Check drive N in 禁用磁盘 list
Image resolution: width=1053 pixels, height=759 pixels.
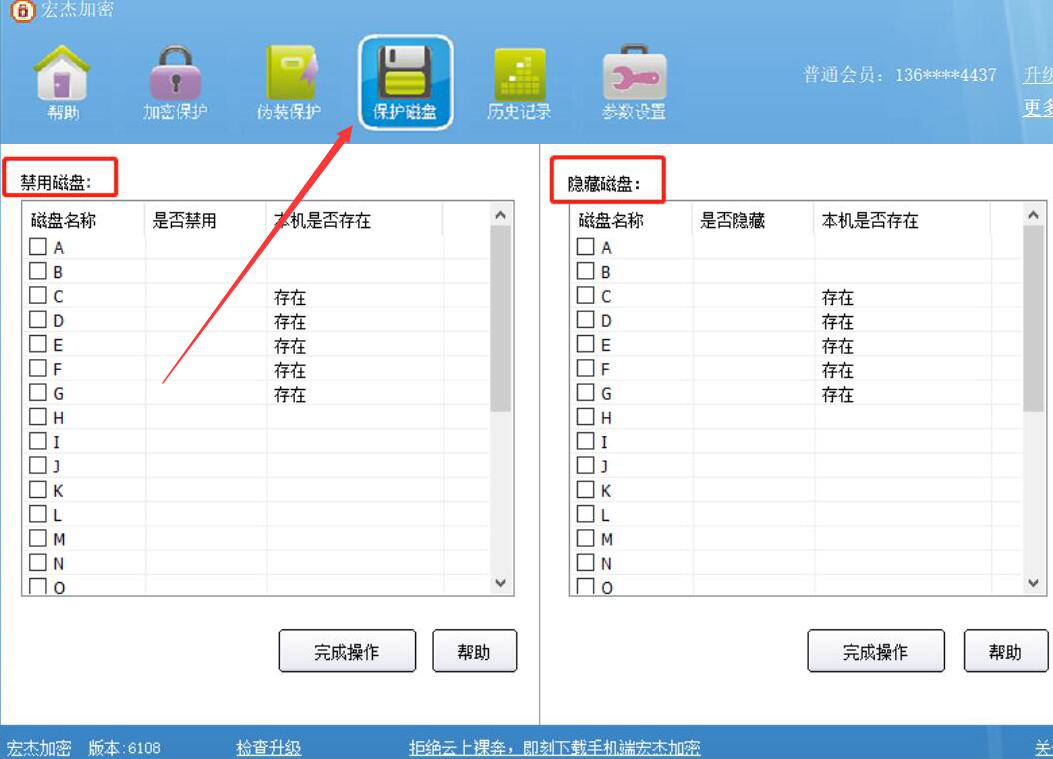click(38, 562)
